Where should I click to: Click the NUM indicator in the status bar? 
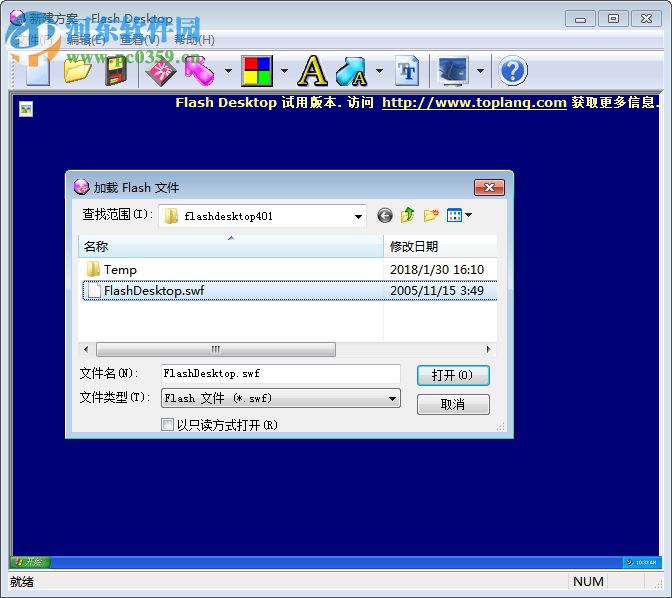coord(588,582)
